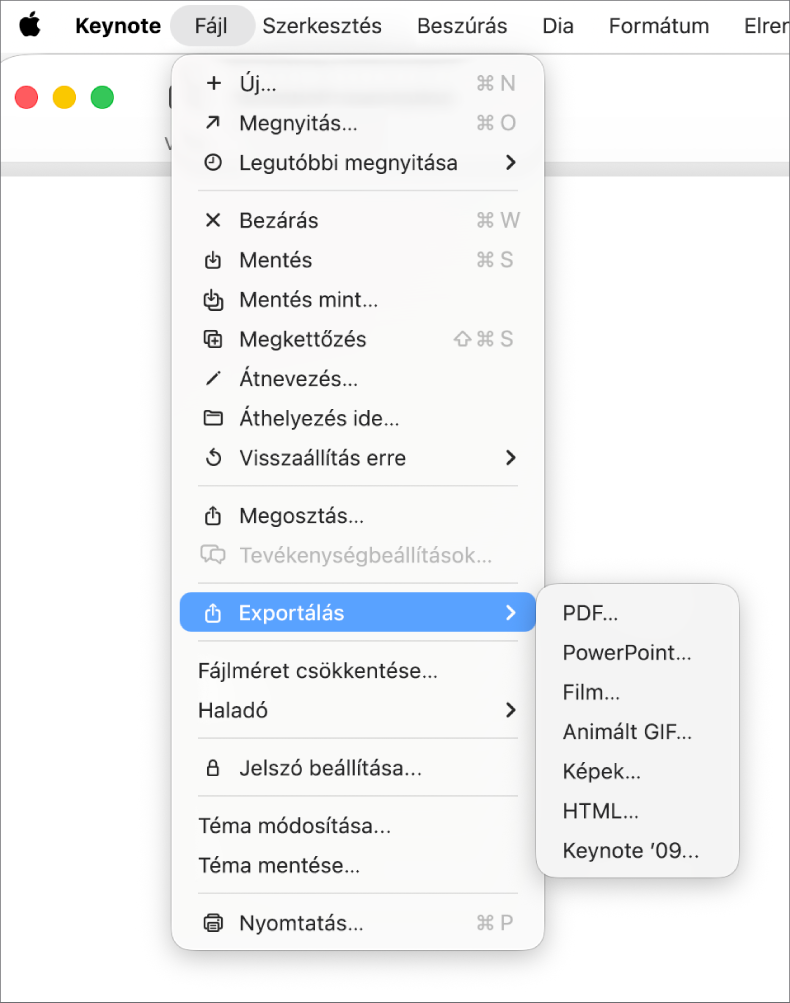This screenshot has height=1003, width=790.
Task: Click the printer icon beside Nyomtatás
Action: tap(213, 923)
